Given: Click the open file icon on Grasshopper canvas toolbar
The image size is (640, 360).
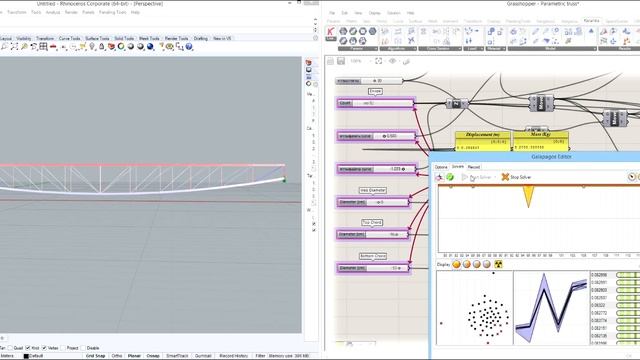Looking at the screenshot, I should pyautogui.click(x=331, y=61).
